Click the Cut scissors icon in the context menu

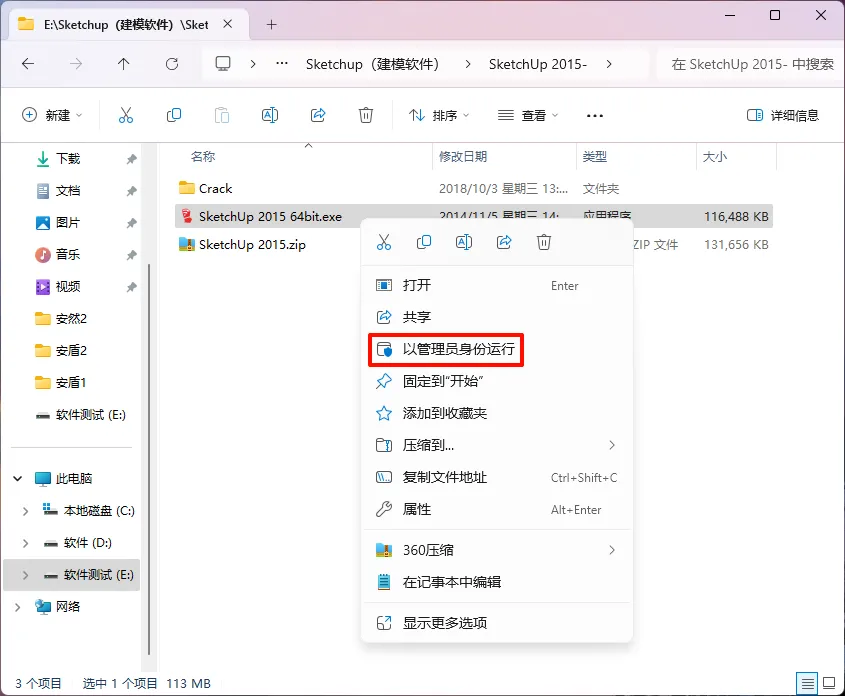point(384,242)
